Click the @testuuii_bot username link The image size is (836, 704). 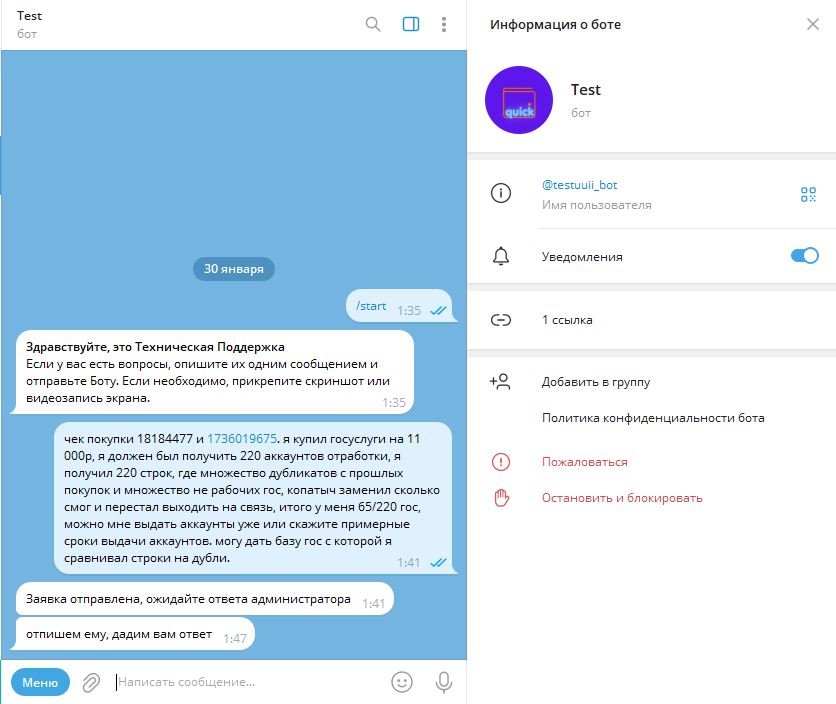tap(579, 185)
